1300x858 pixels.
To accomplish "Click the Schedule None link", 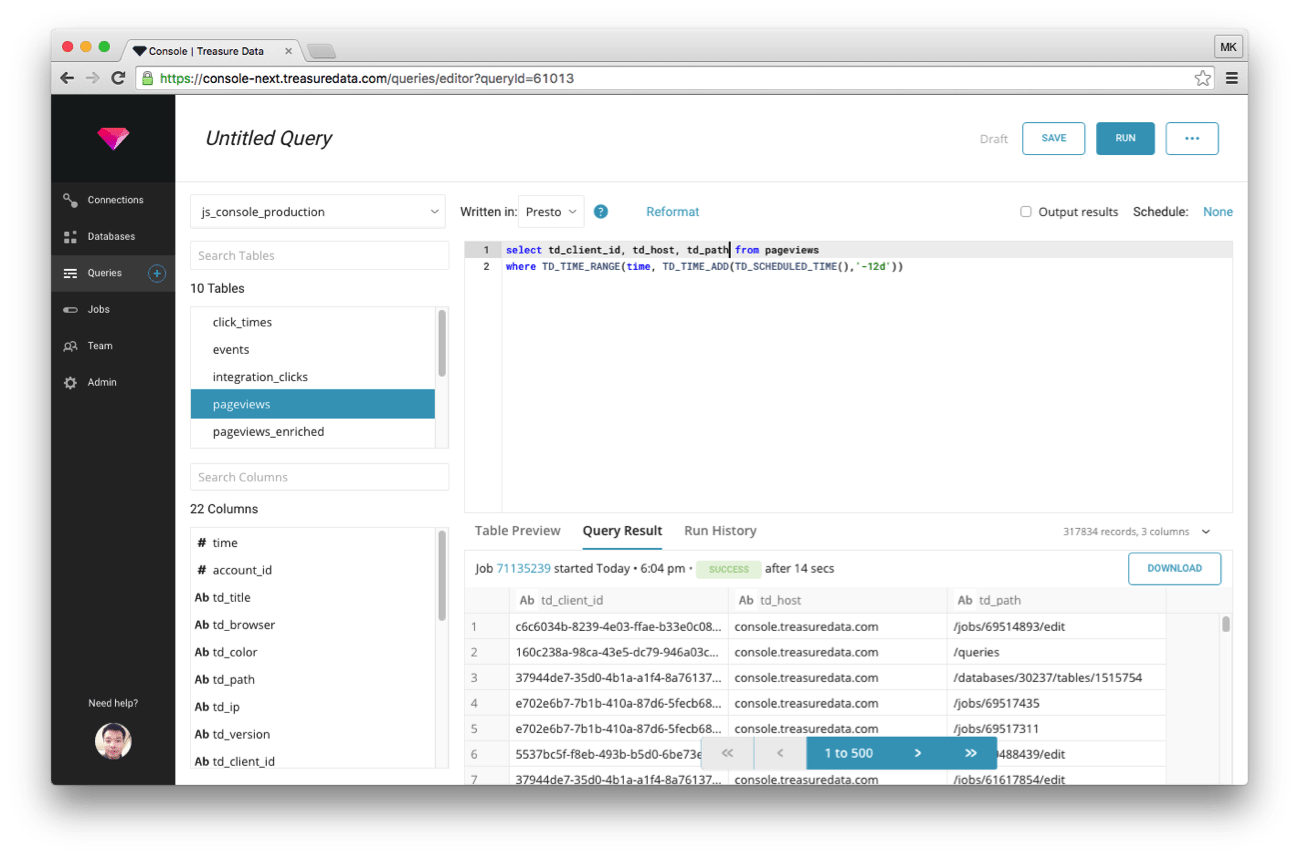I will (x=1218, y=212).
